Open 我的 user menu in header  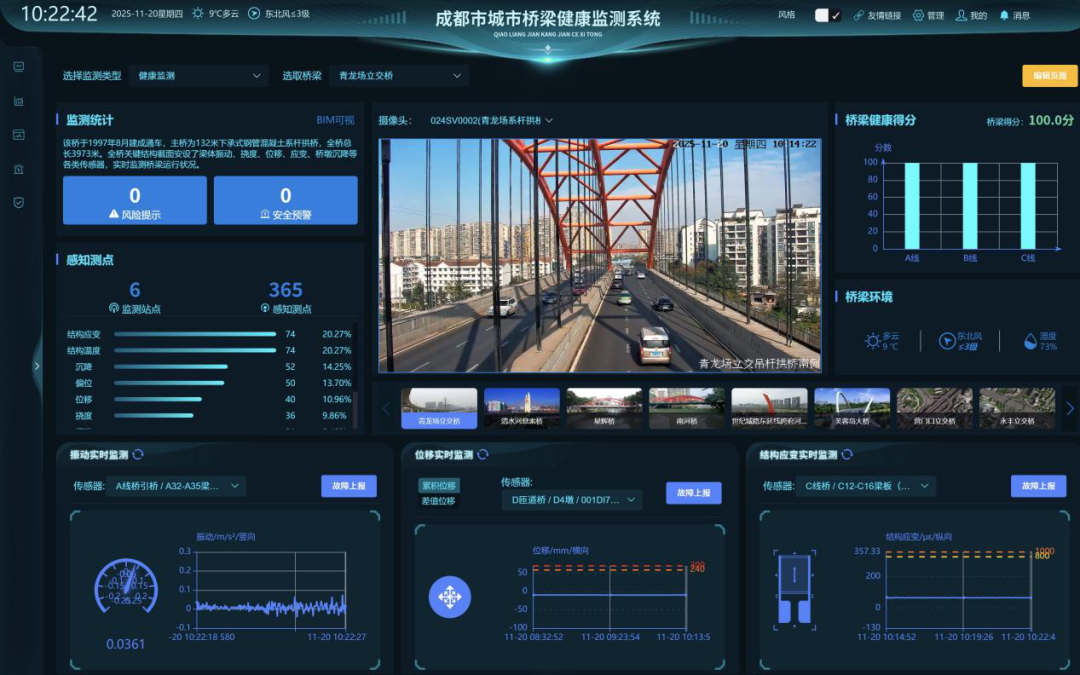point(970,15)
